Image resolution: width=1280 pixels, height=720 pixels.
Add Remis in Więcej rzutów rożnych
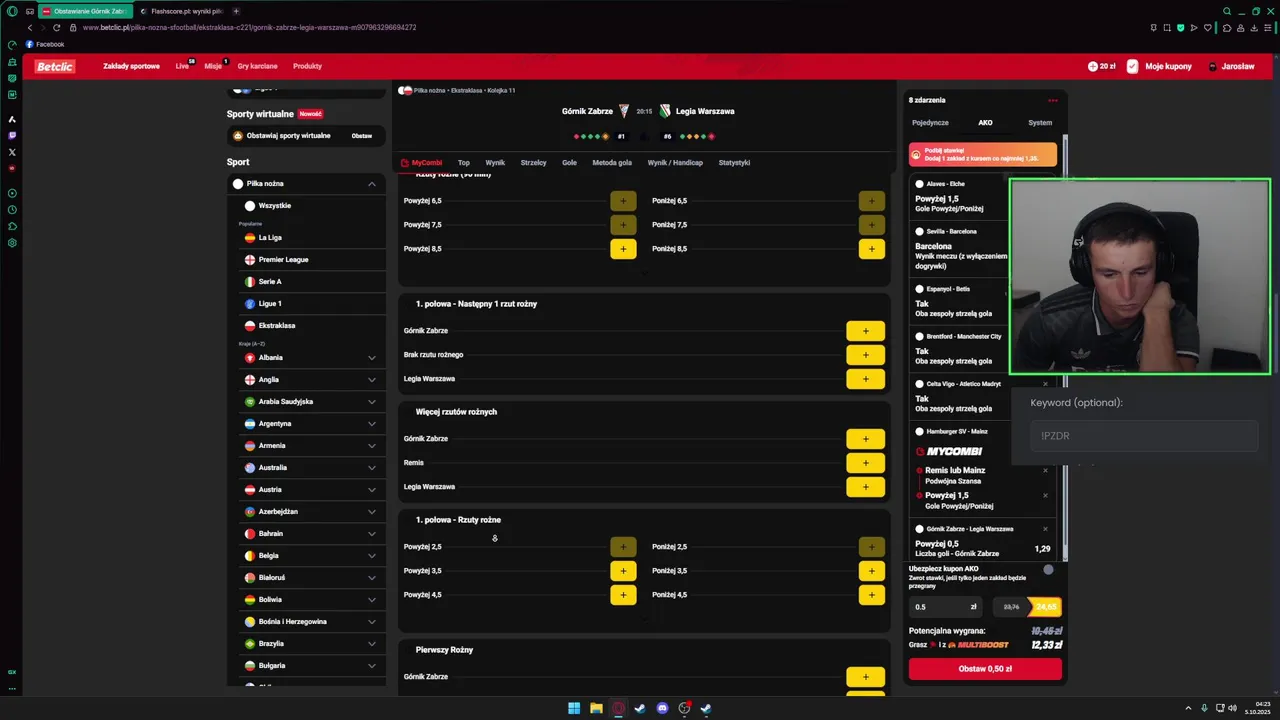pyautogui.click(x=865, y=463)
